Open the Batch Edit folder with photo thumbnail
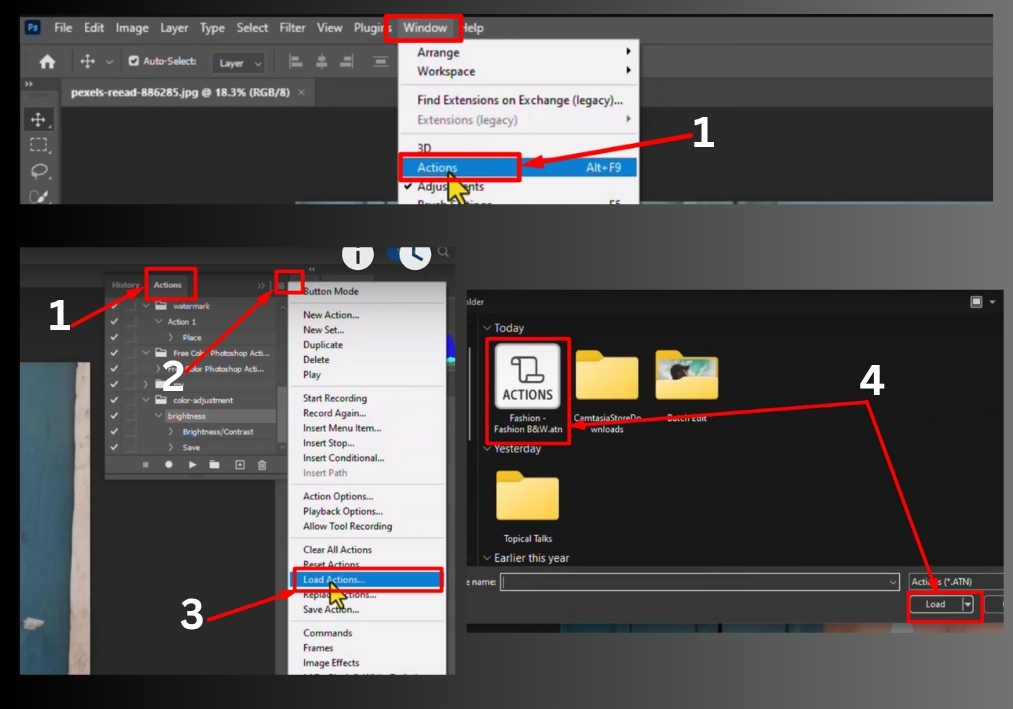This screenshot has height=709, width=1013. 686,385
